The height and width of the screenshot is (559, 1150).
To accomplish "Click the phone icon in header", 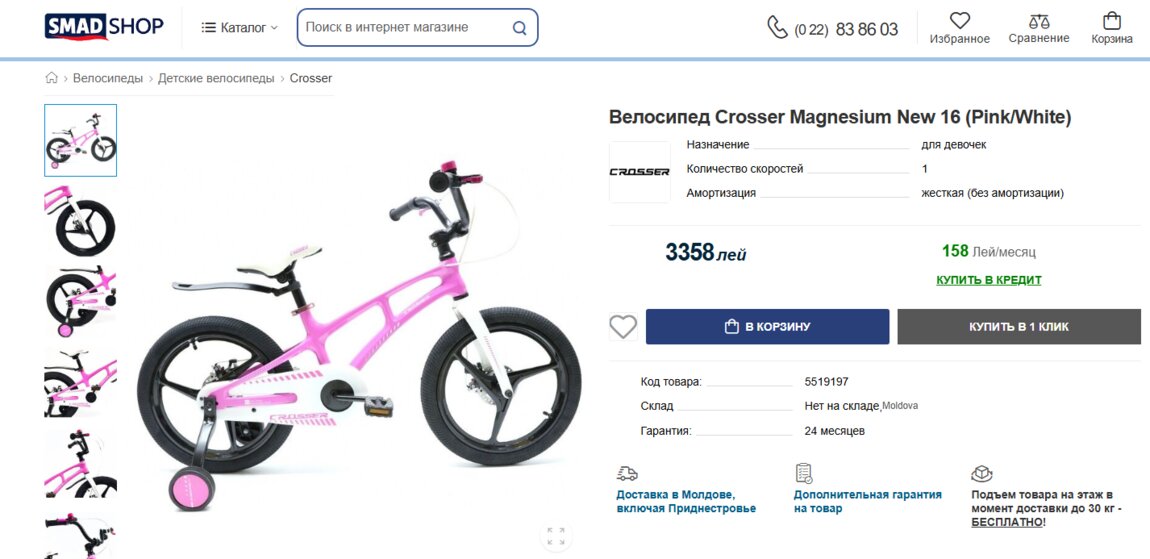I will pyautogui.click(x=777, y=27).
